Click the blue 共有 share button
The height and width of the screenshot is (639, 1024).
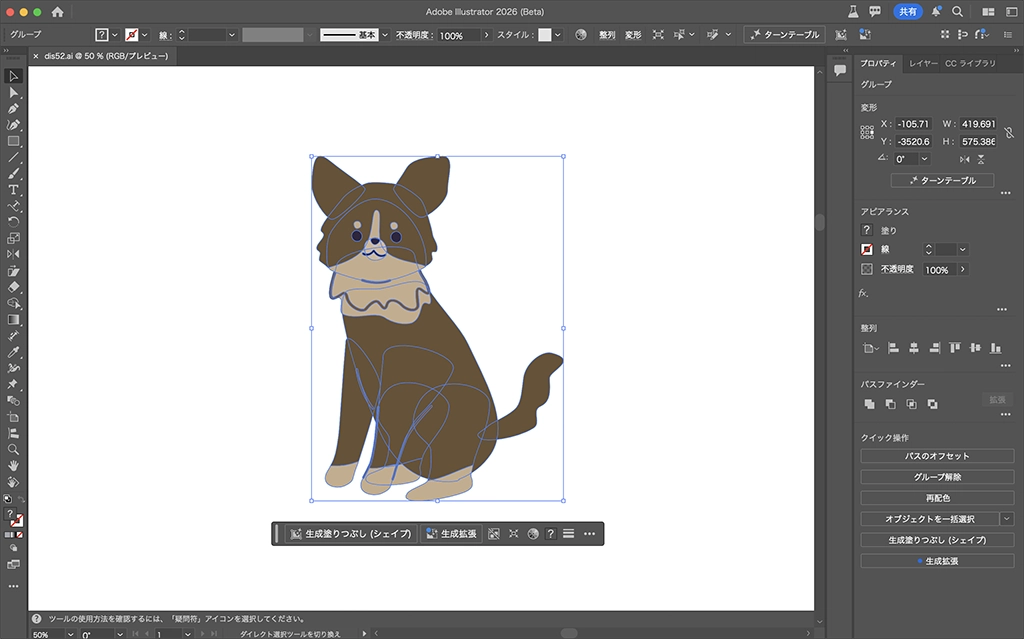point(907,12)
